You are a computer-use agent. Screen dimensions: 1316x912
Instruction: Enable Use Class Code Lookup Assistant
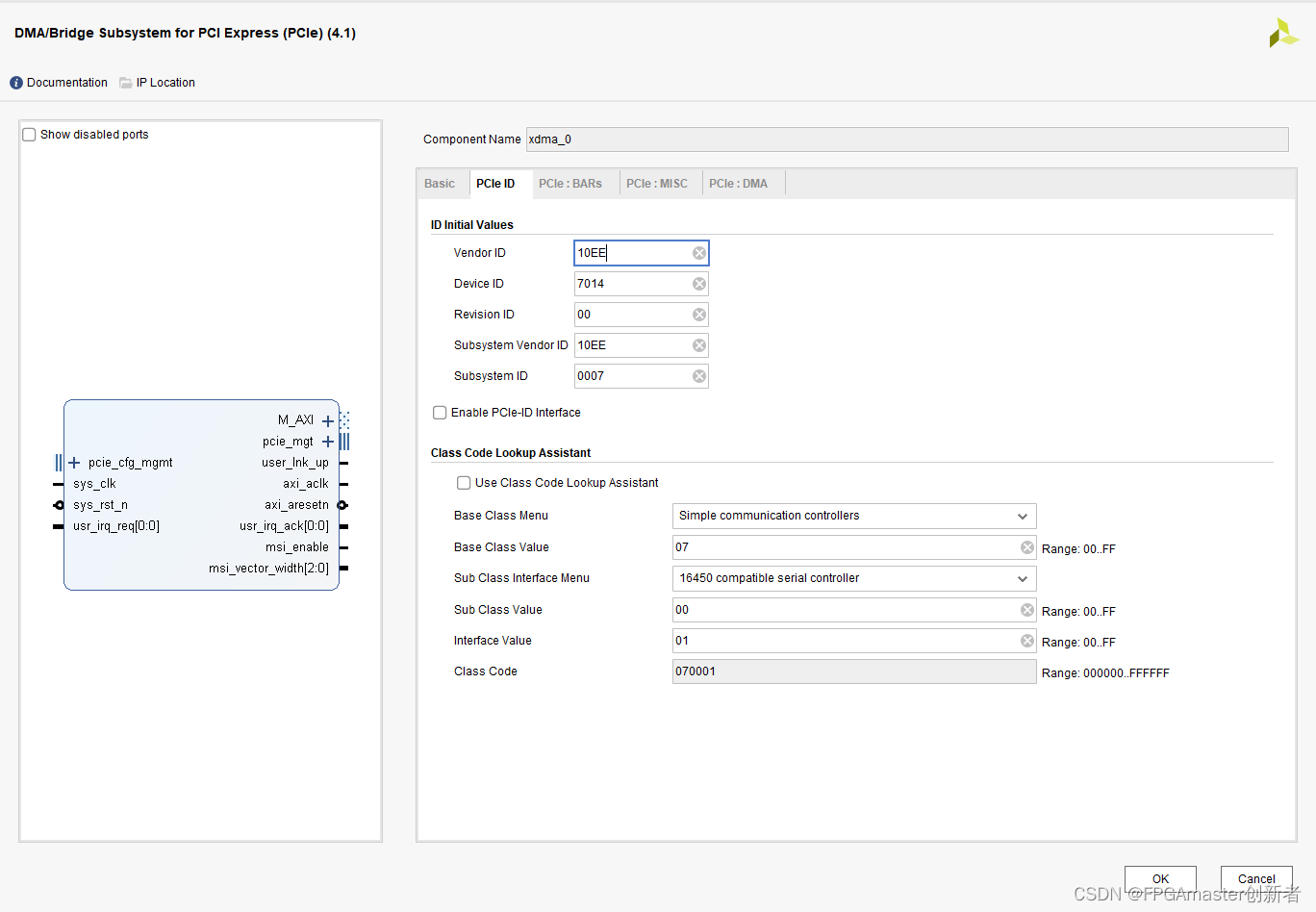tap(464, 483)
